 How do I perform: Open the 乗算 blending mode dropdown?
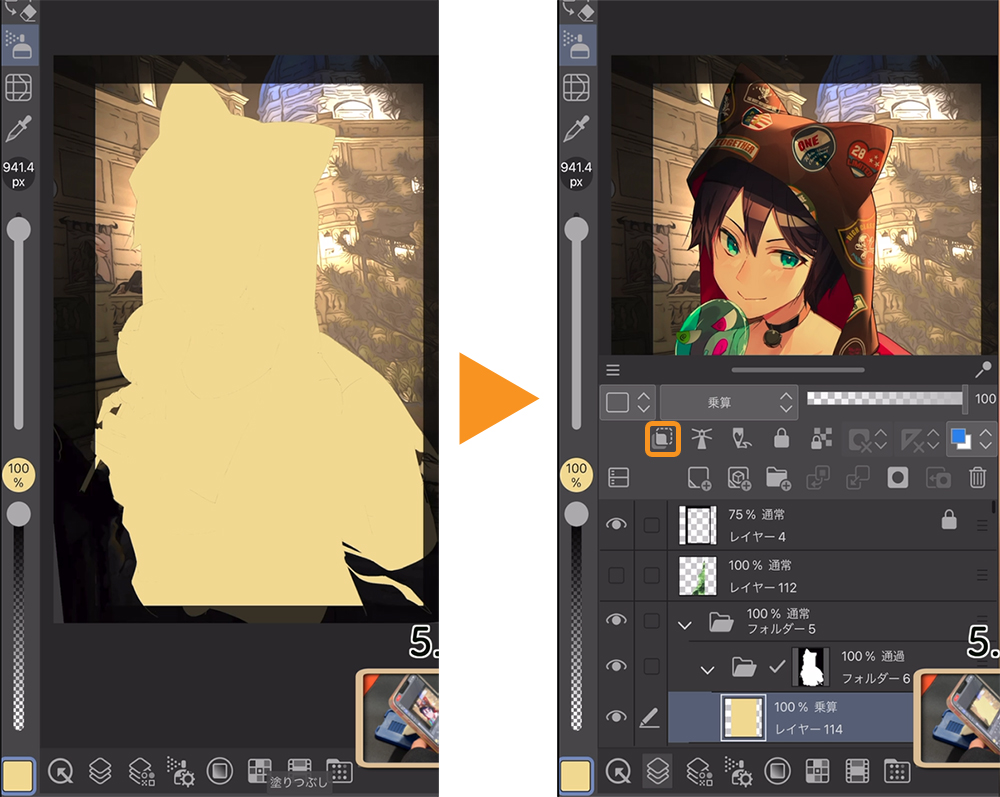pyautogui.click(x=728, y=402)
